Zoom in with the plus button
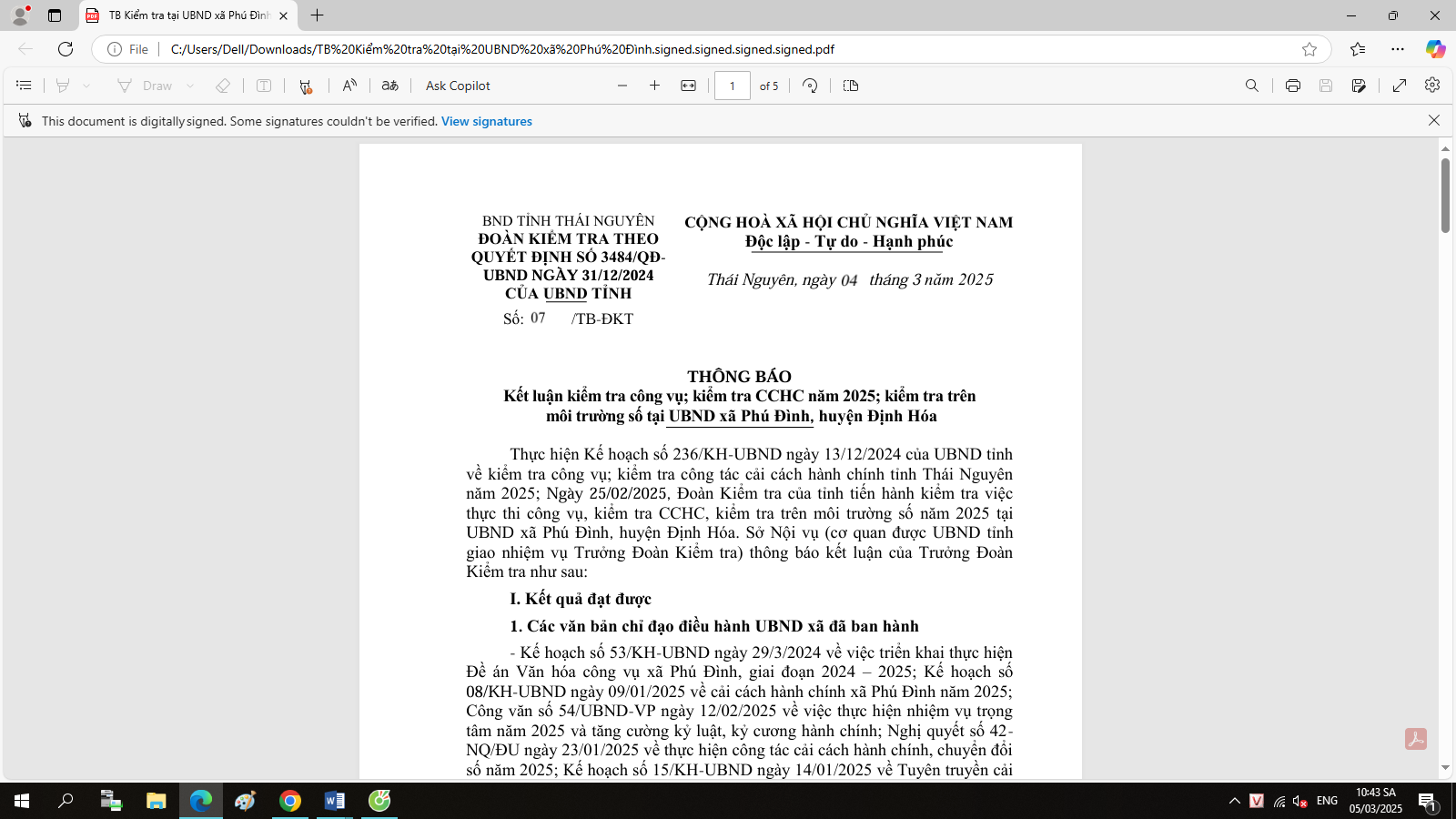Viewport: 1456px width, 819px height. 654,86
